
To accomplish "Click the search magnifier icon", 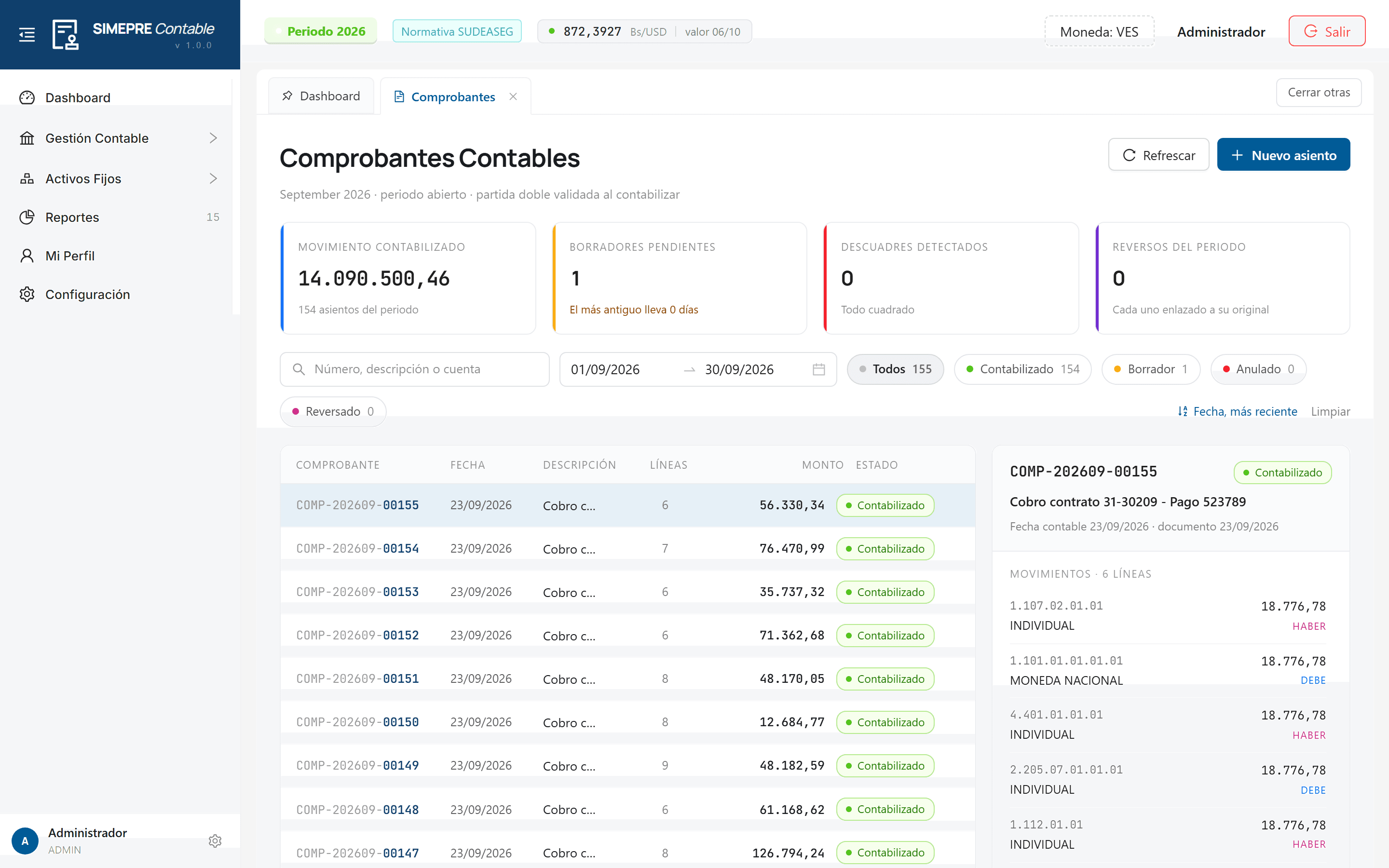I will coord(299,369).
